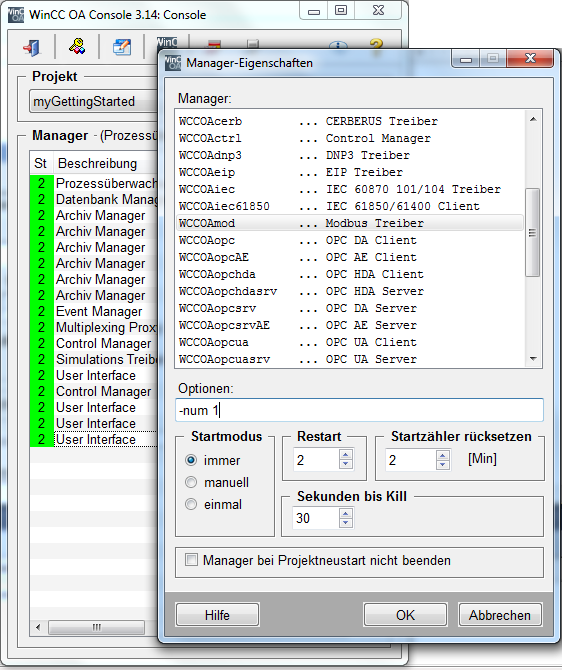Click the project edit icon in Console toolbar
The image size is (562, 670).
122,47
